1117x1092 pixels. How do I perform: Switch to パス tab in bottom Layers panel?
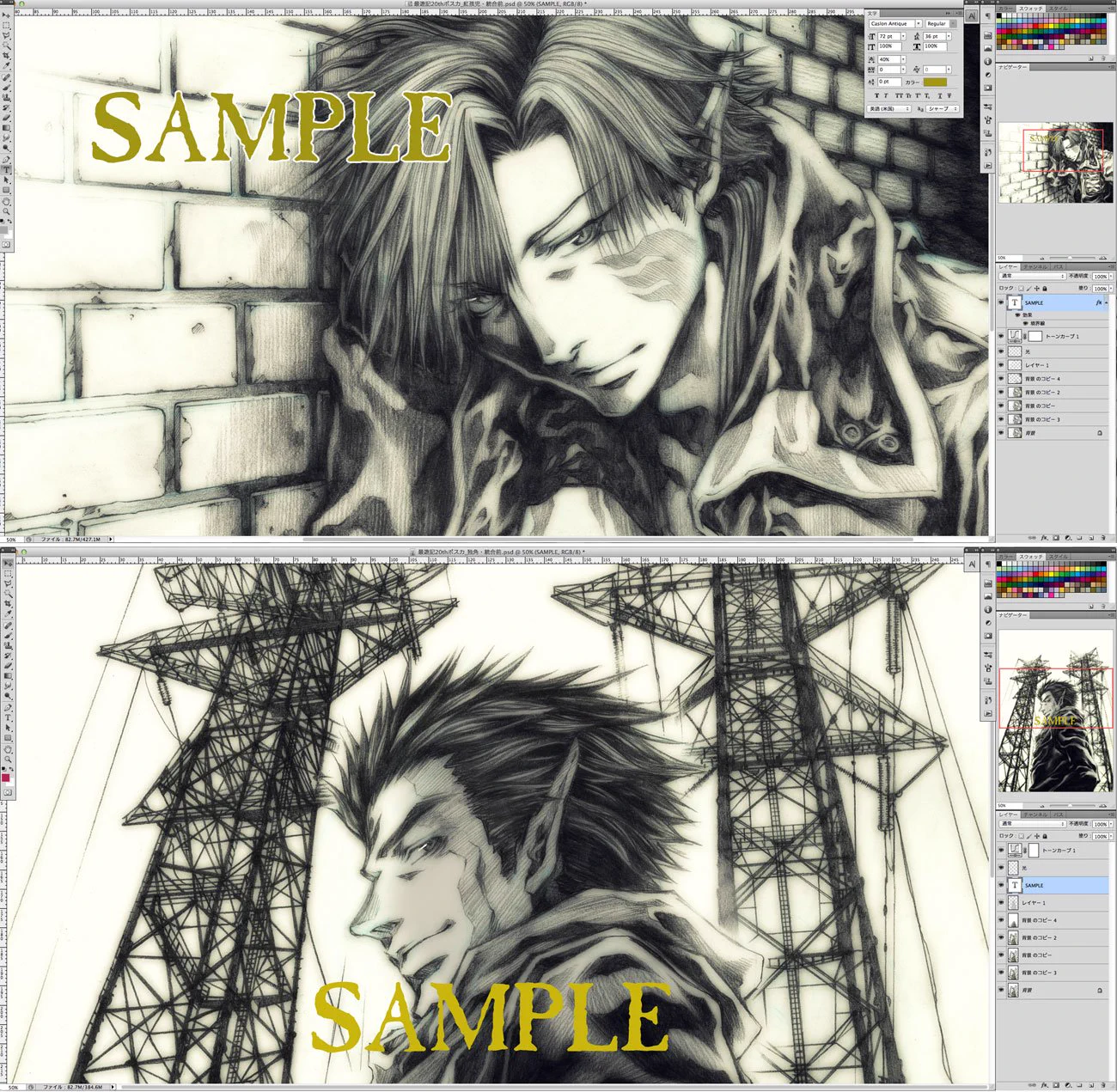1059,814
